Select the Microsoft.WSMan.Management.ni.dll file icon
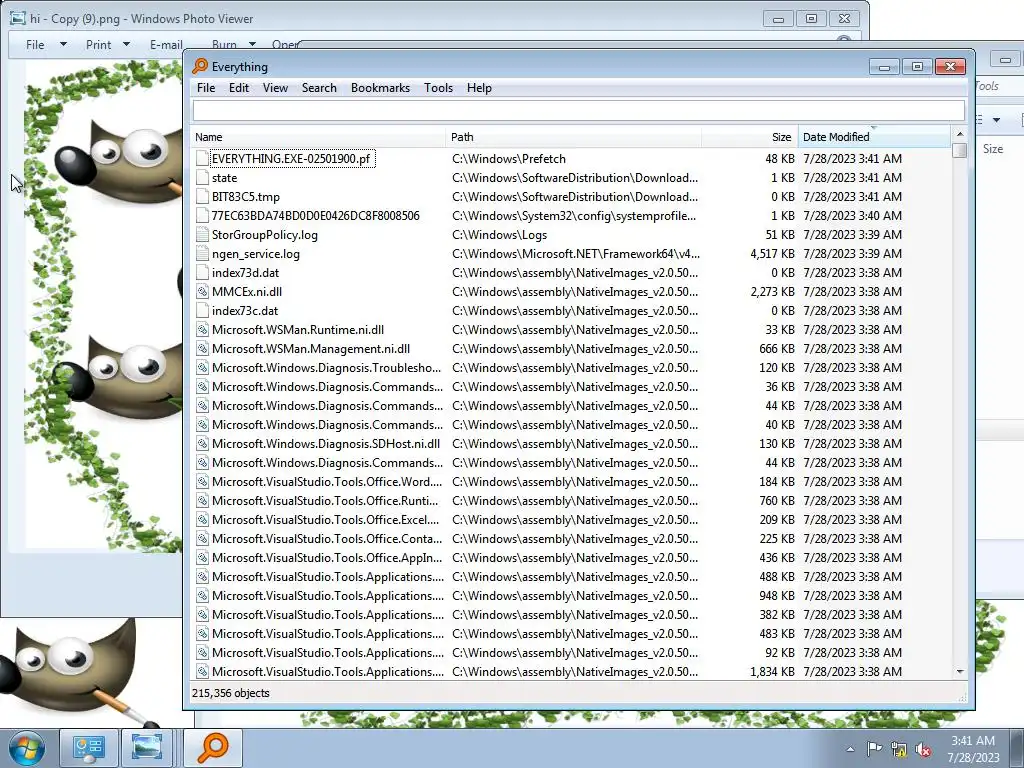 pos(202,349)
